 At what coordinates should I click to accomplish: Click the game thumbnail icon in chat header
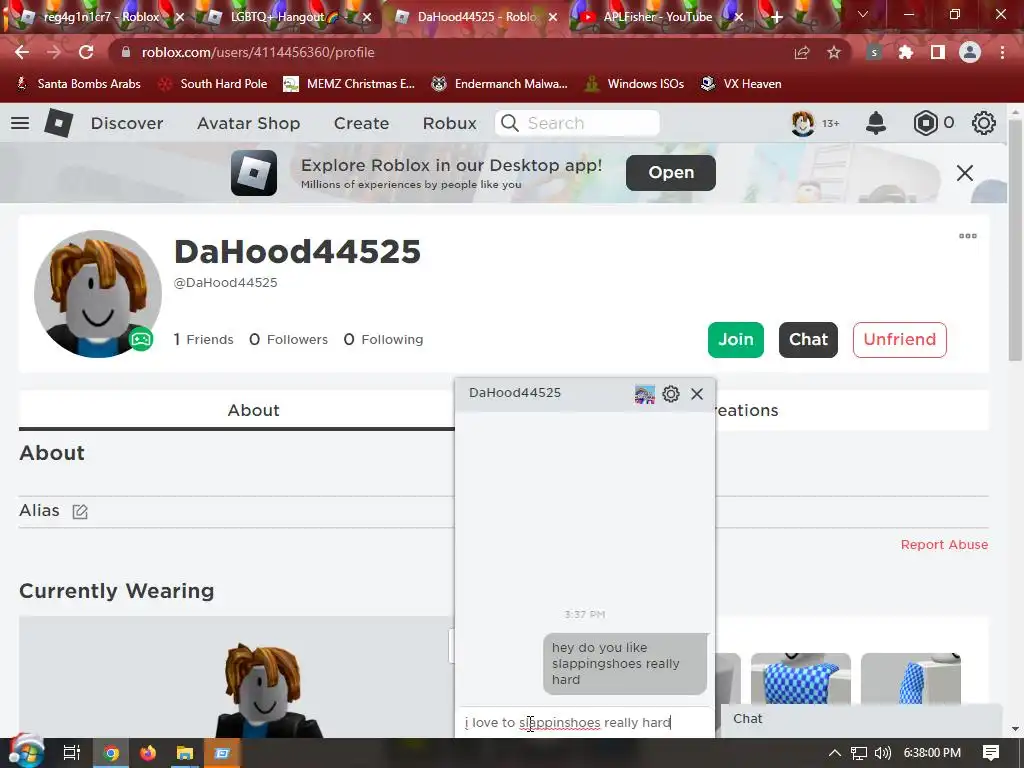645,394
